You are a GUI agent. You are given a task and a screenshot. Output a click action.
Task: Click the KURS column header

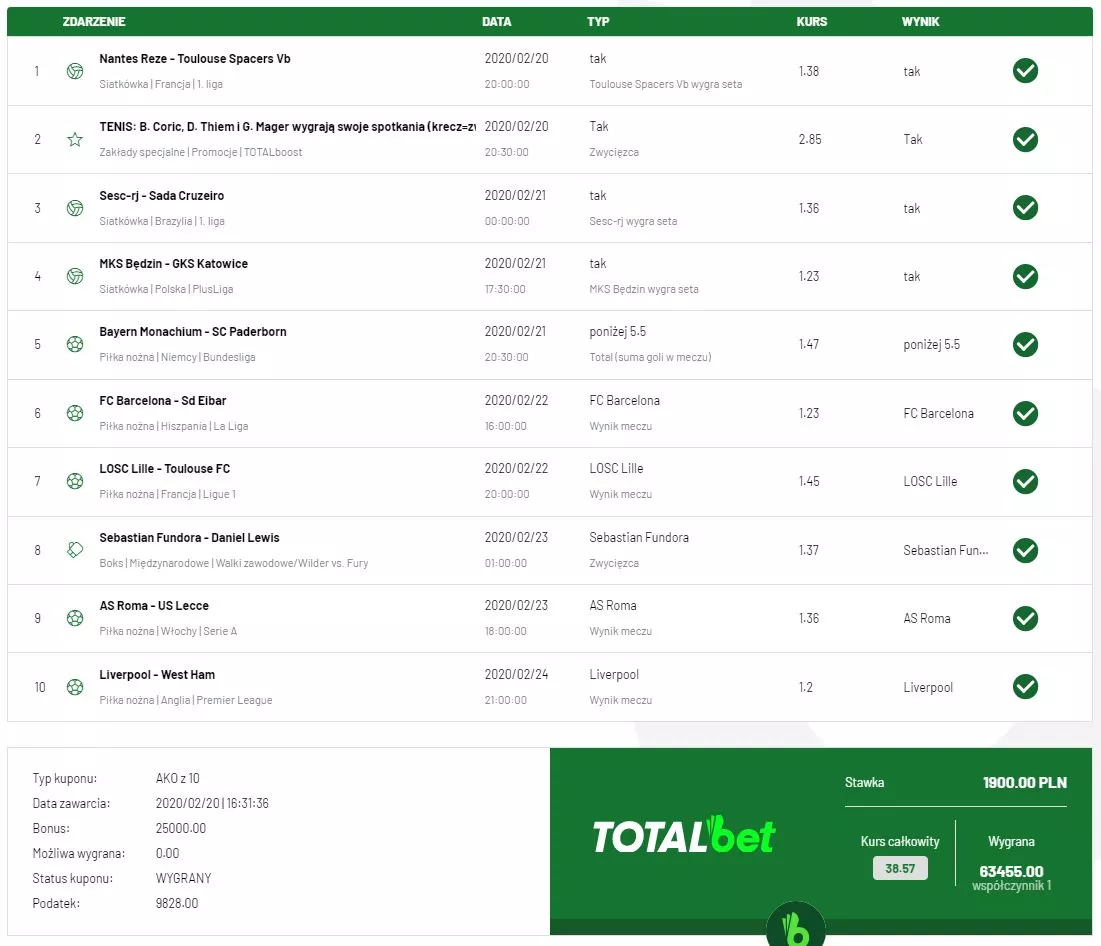click(x=811, y=21)
